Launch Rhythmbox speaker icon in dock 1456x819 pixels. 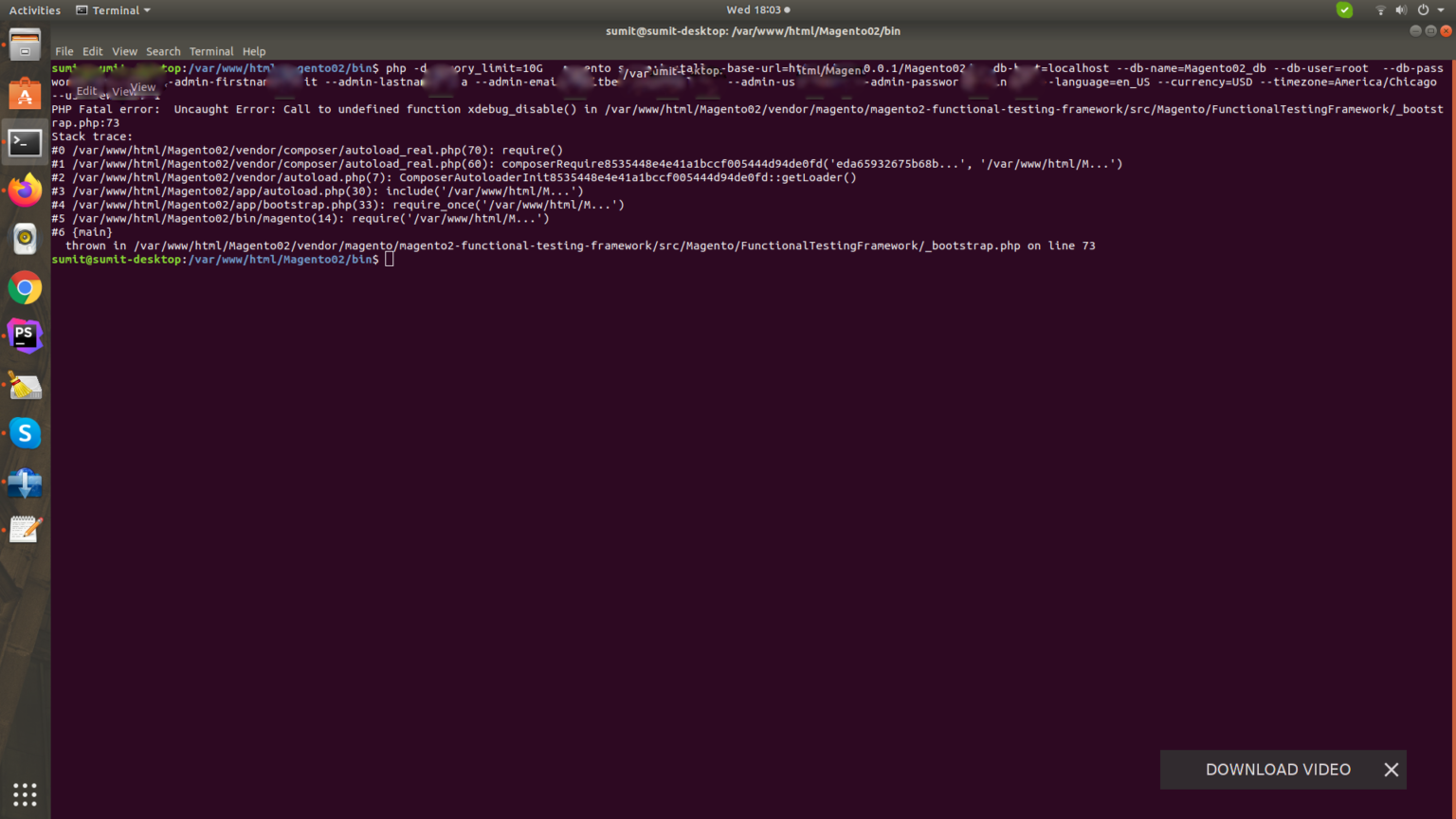[25, 239]
